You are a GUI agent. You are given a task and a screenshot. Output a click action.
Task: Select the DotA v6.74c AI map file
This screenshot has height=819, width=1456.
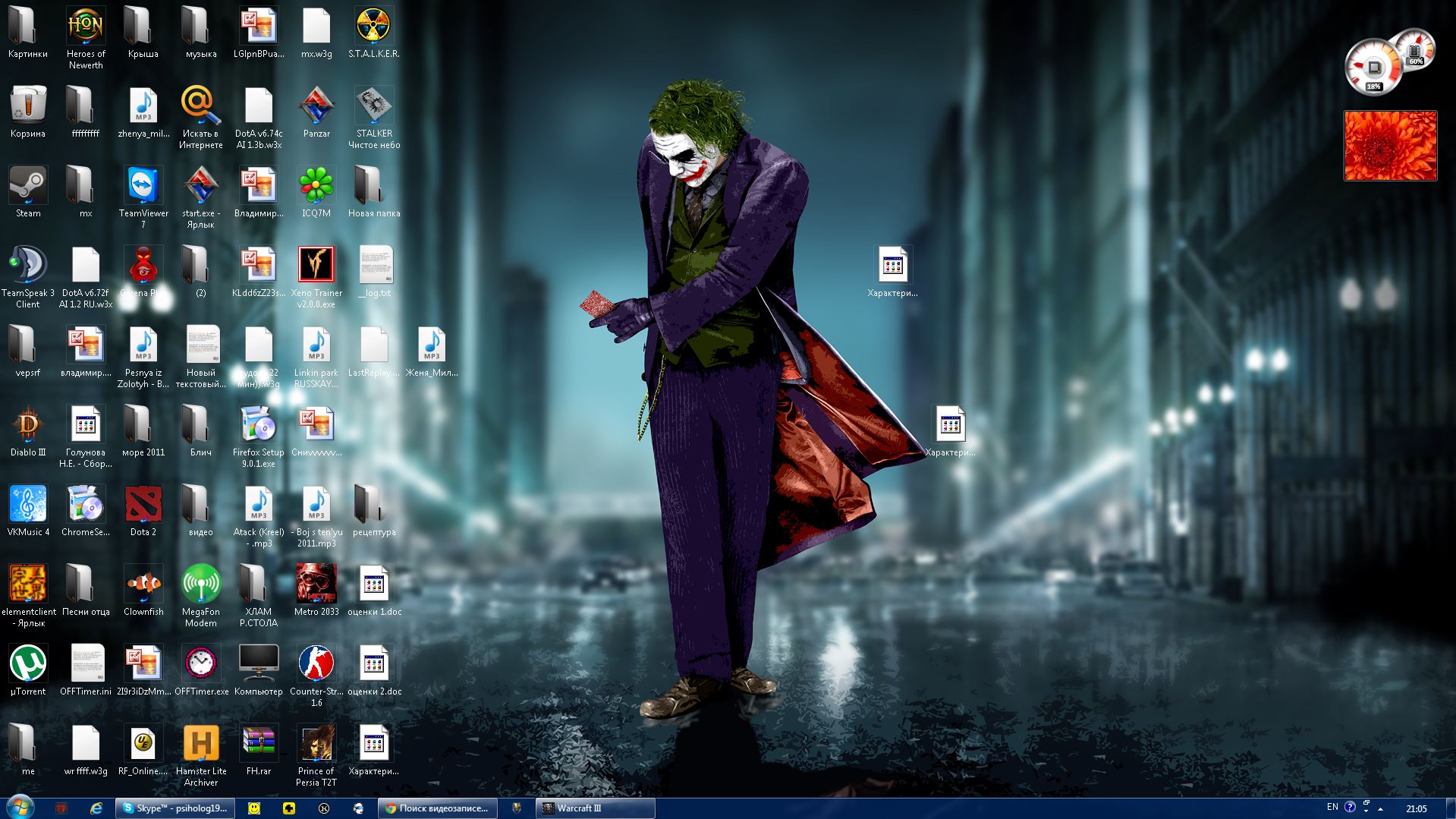click(259, 118)
